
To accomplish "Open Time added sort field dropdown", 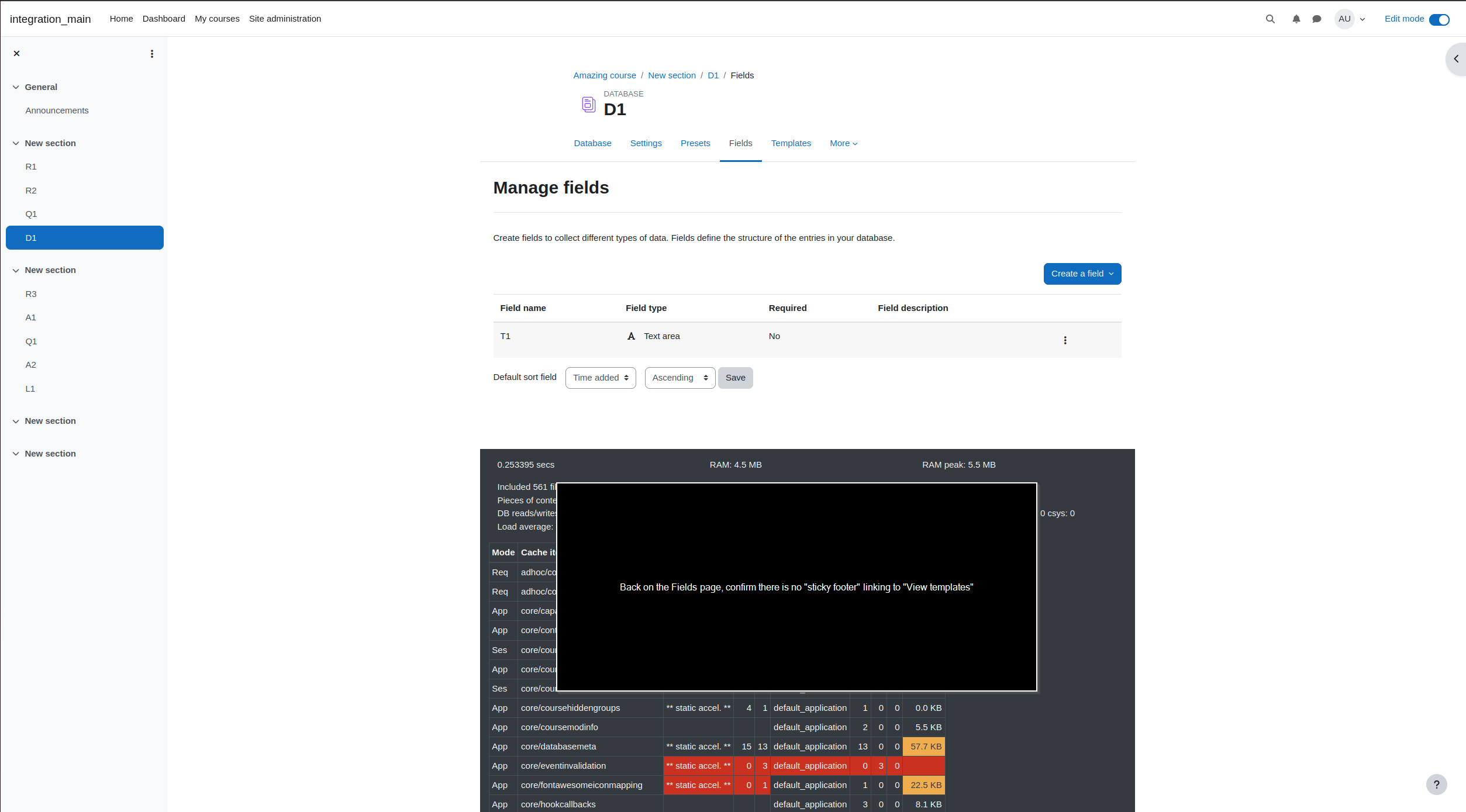I will pos(600,378).
